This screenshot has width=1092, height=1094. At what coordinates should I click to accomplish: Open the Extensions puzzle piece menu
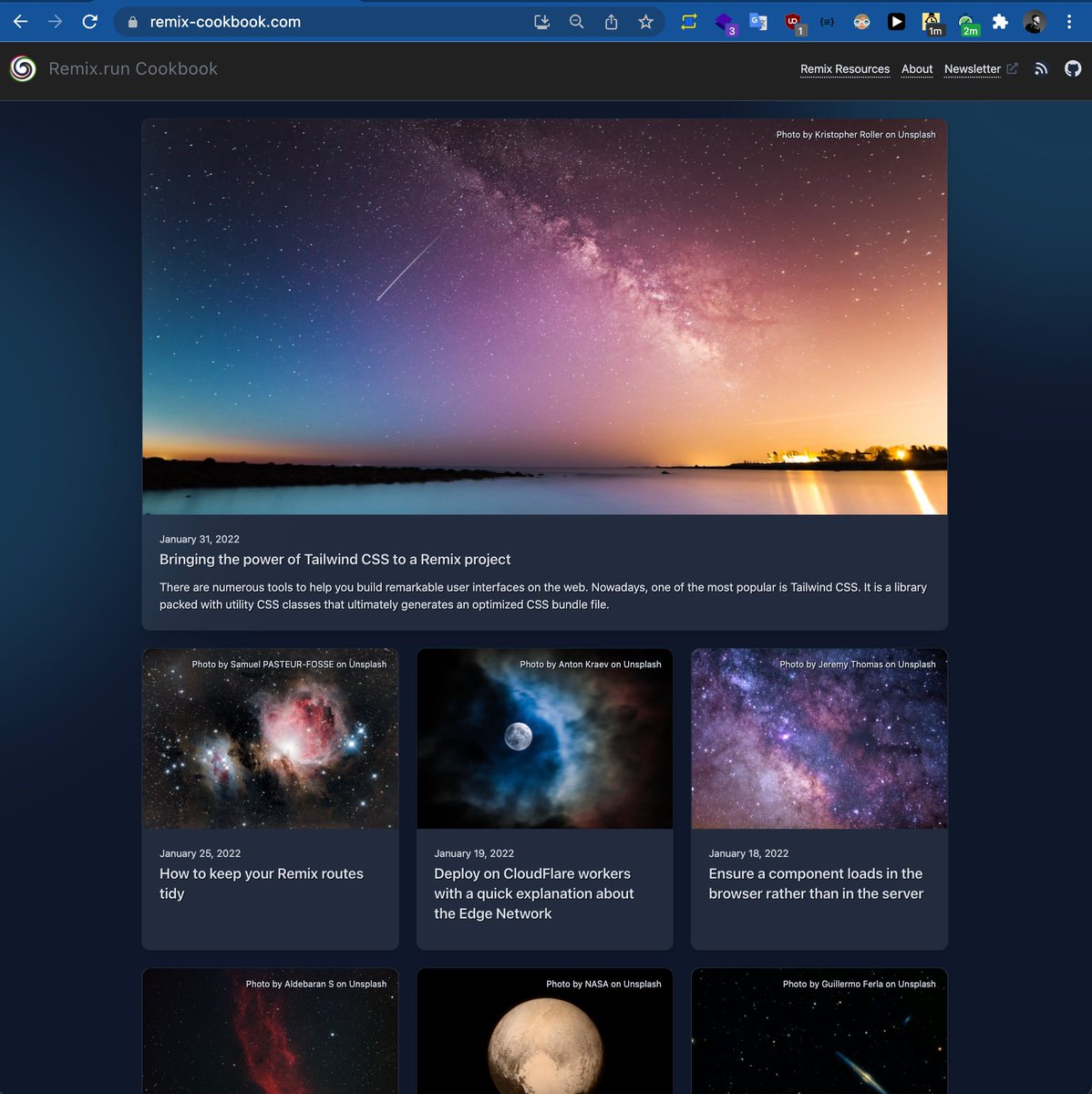[x=1000, y=22]
